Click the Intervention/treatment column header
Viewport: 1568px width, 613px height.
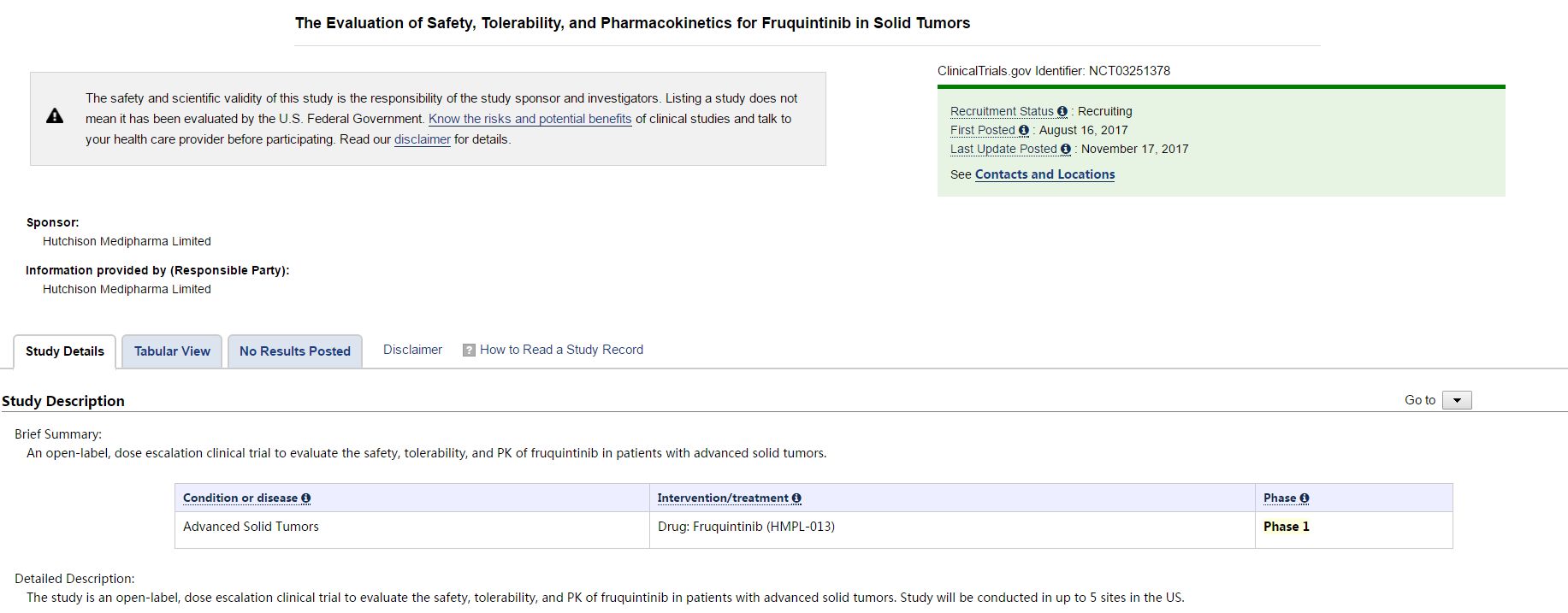click(x=723, y=498)
